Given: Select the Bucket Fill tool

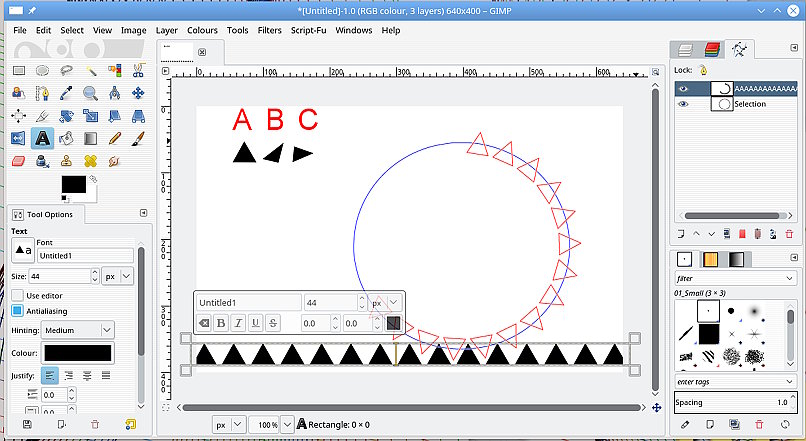Looking at the screenshot, I should 66,138.
